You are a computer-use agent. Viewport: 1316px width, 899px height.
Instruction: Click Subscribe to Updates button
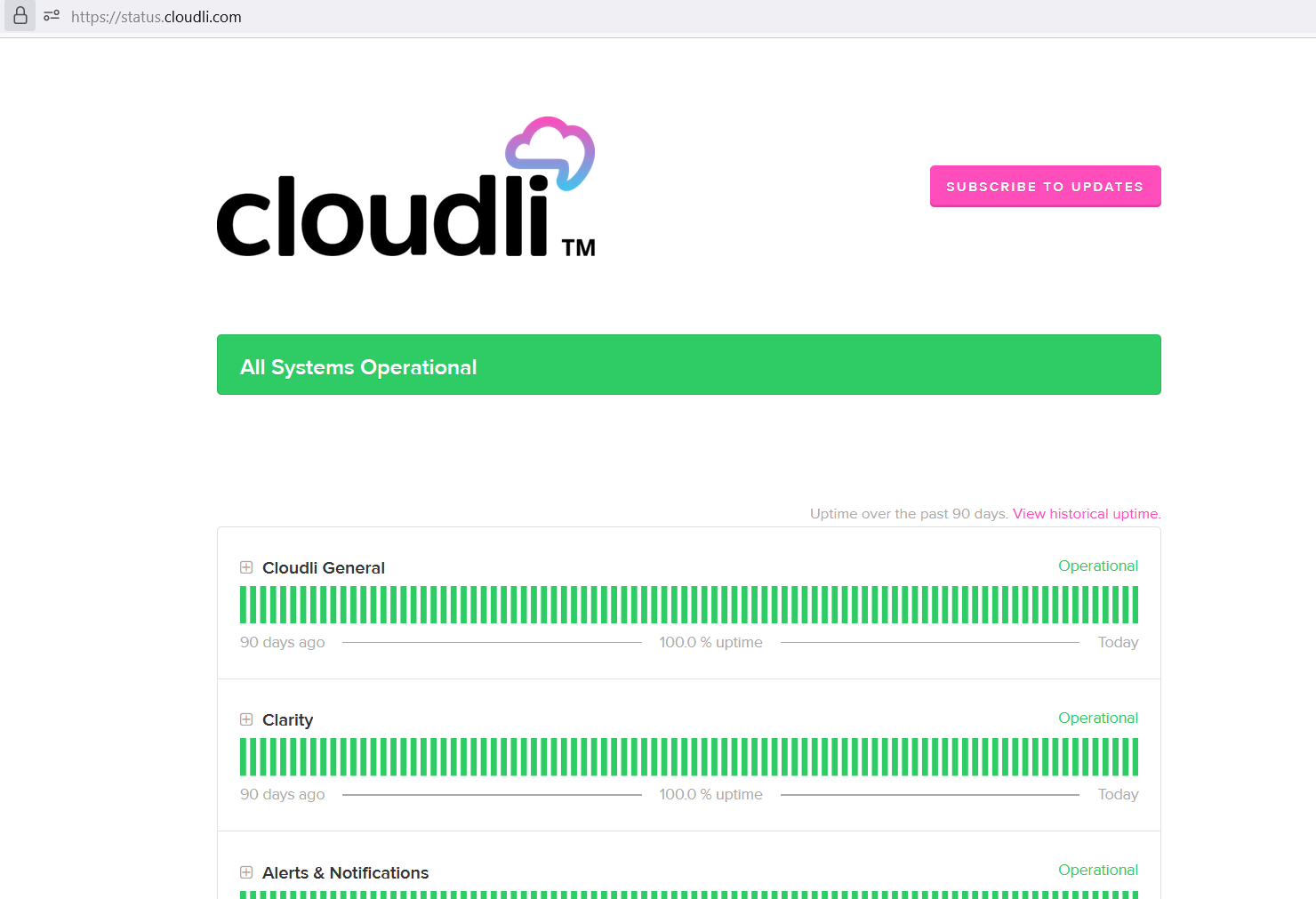point(1045,186)
